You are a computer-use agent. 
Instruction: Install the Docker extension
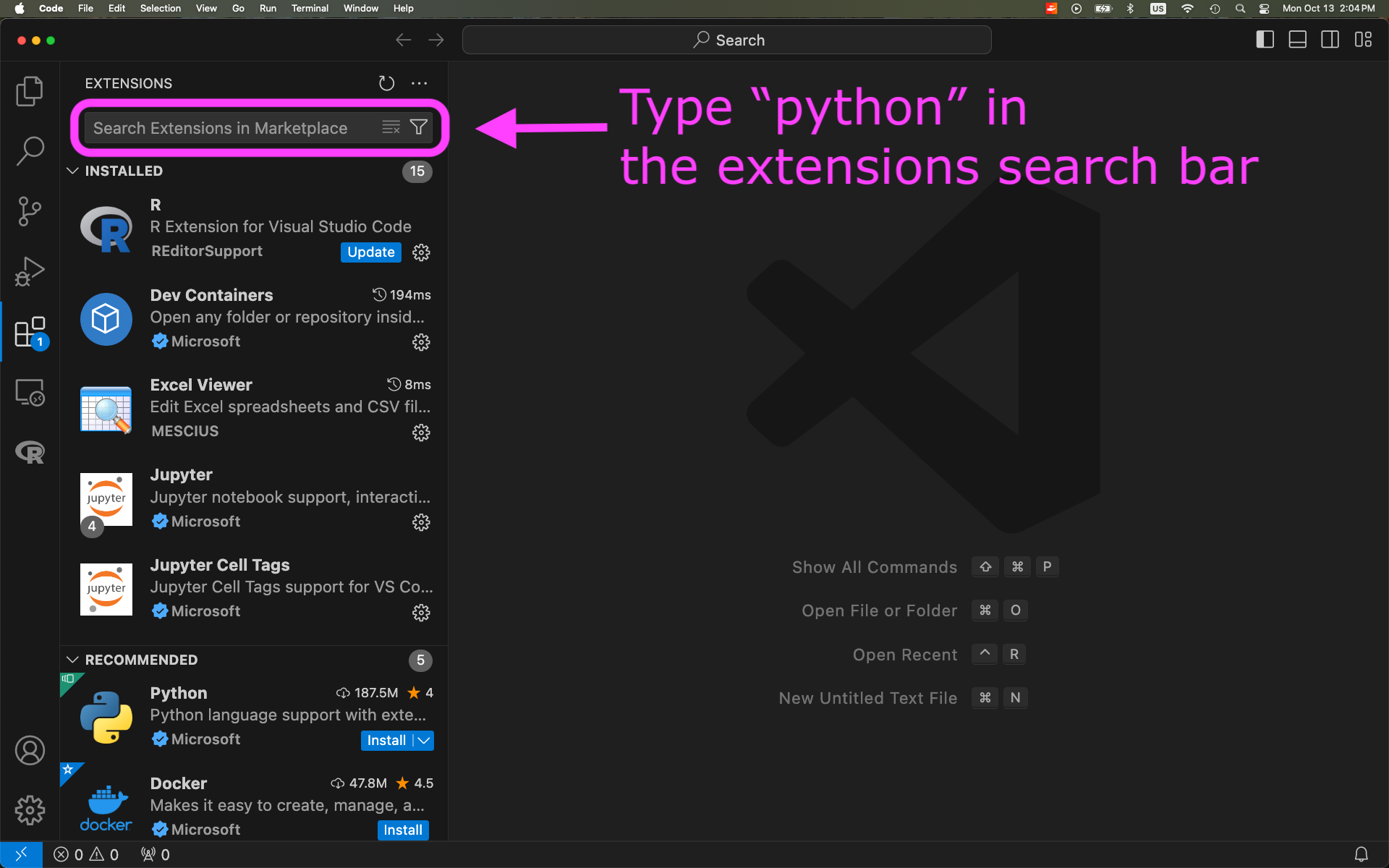click(402, 830)
